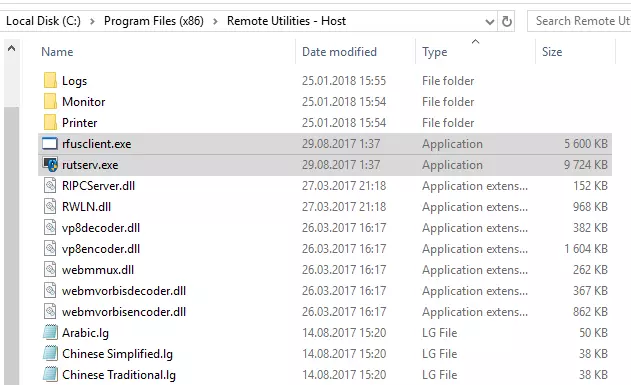Click Remote Utilities - Host breadcrumb
This screenshot has width=631, height=385.
(286, 21)
